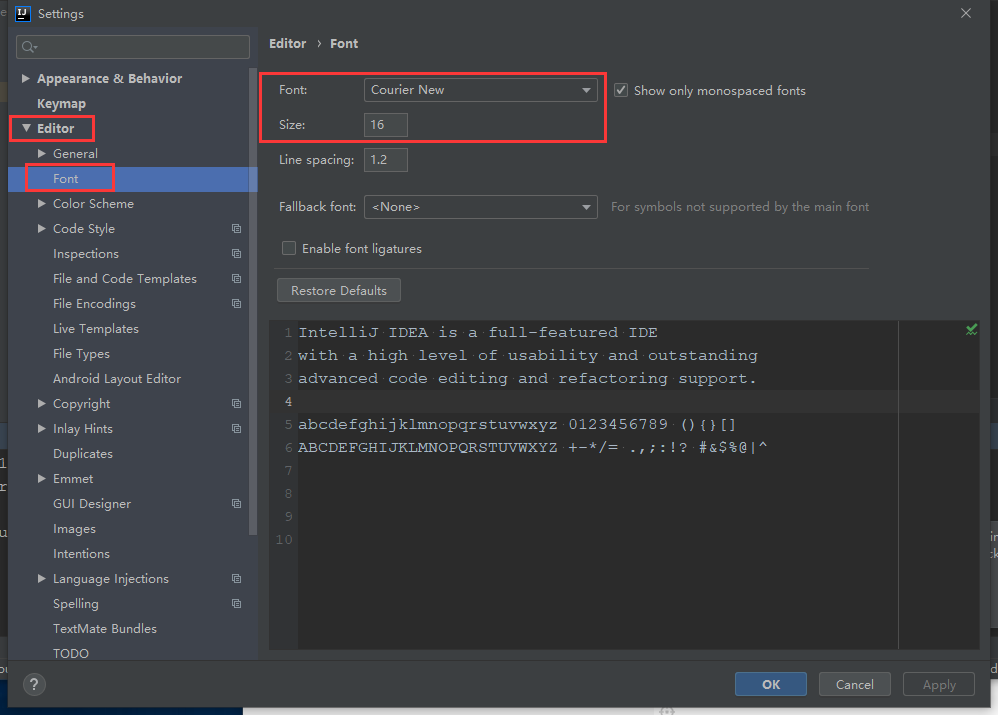Expand the Color Scheme node
This screenshot has height=715, width=998.
click(41, 204)
